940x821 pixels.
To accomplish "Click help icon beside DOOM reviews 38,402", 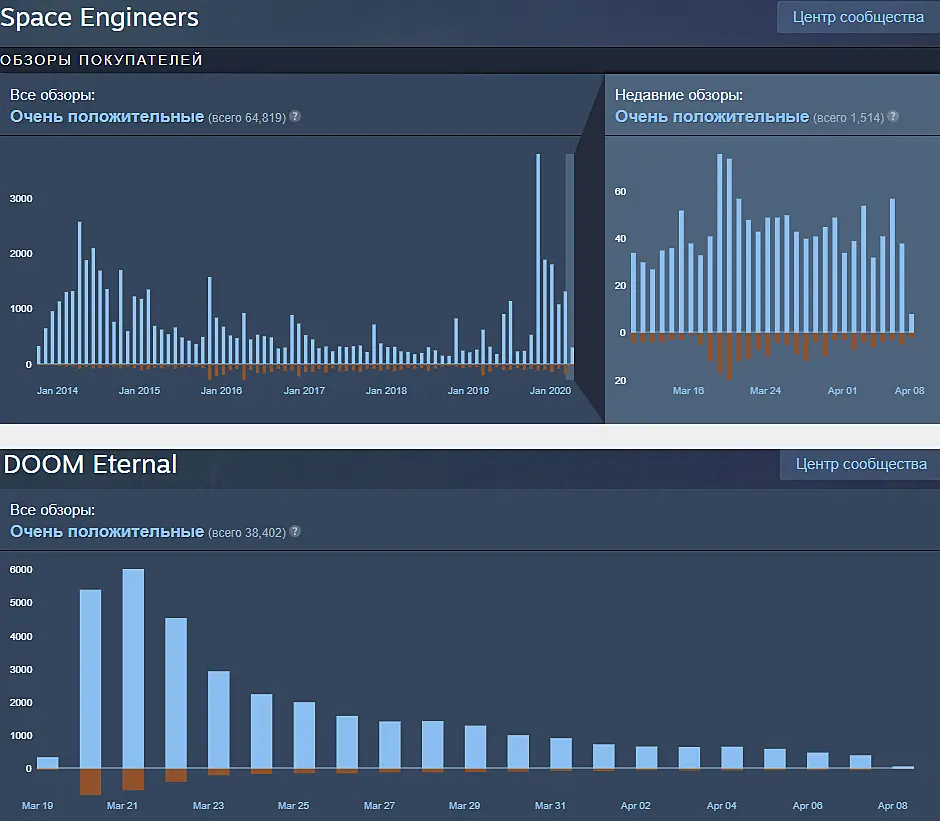I will (x=295, y=531).
